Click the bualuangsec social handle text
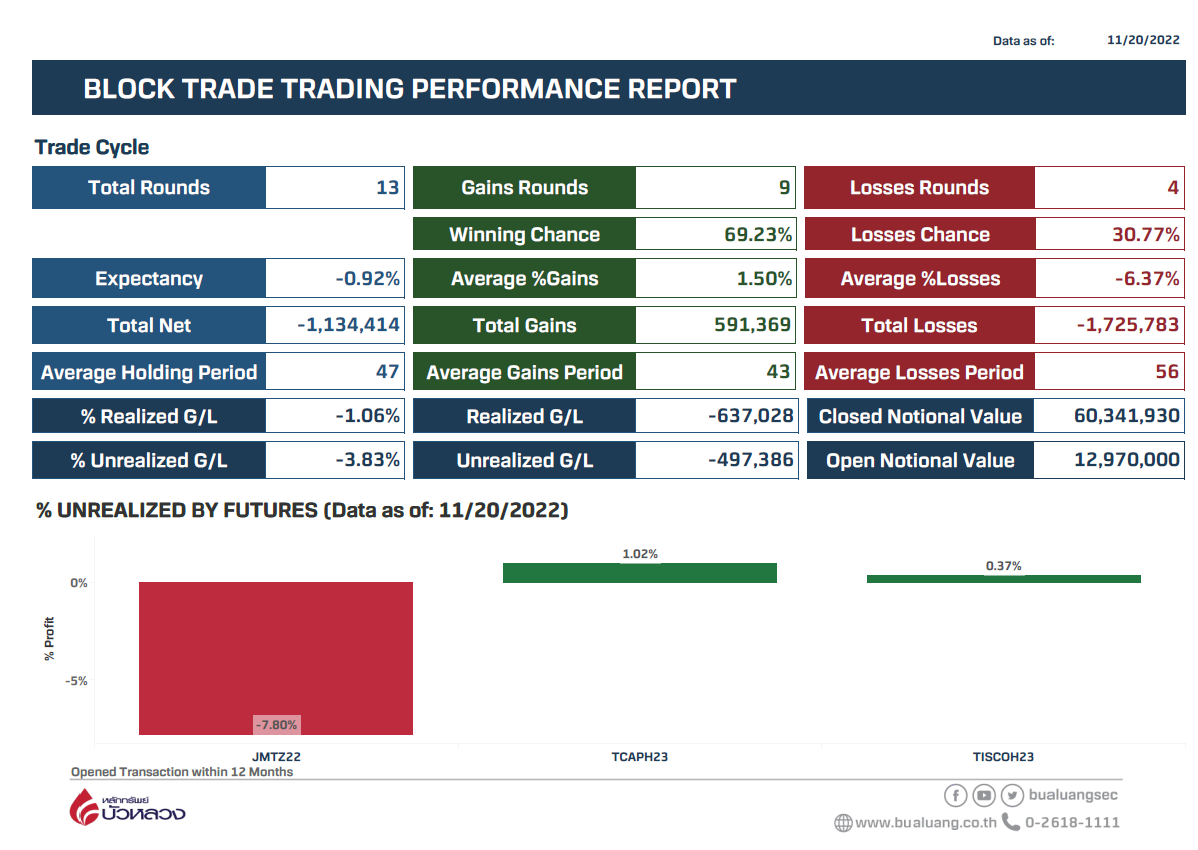The width and height of the screenshot is (1198, 850). (1073, 795)
